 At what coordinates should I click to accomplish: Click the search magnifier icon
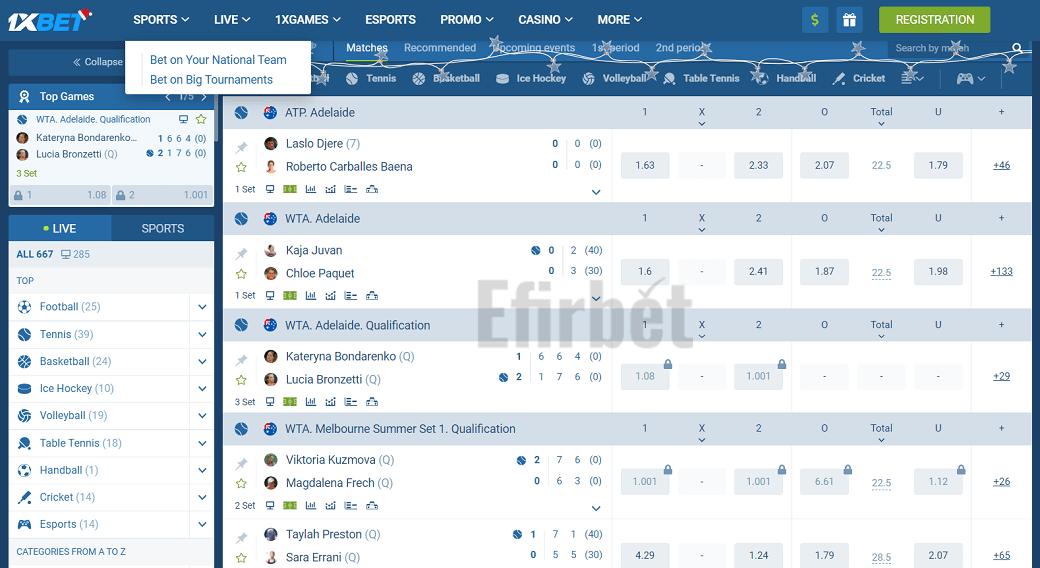tap(1017, 48)
